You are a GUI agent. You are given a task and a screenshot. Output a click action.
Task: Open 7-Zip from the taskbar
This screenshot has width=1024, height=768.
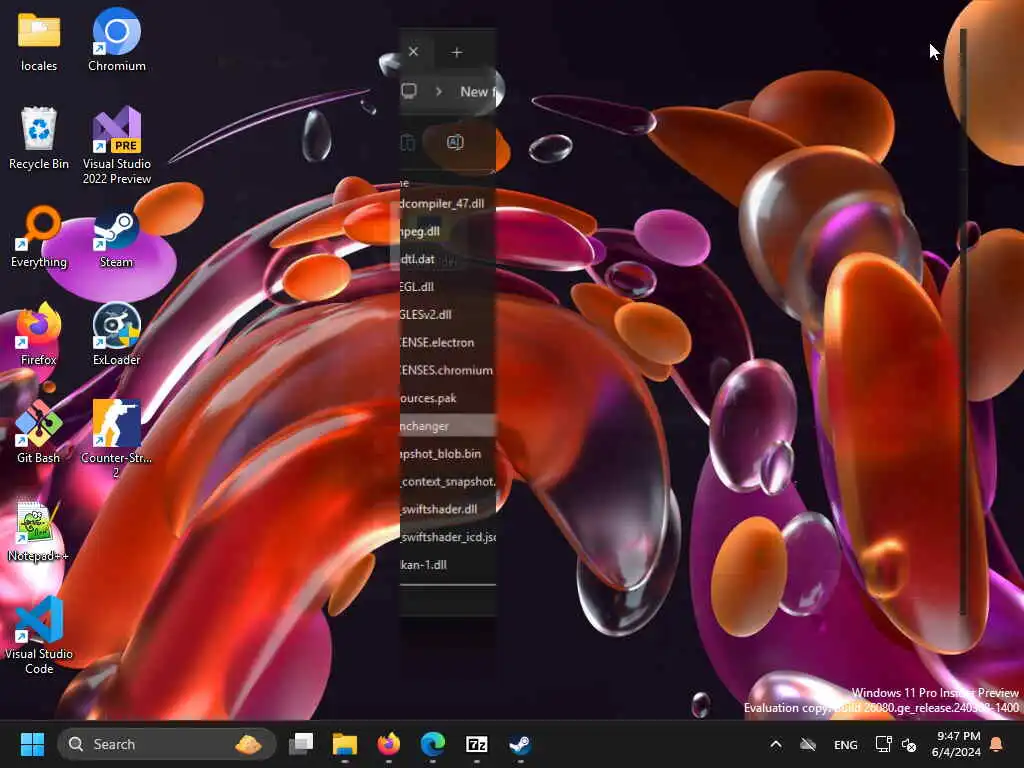tap(477, 744)
